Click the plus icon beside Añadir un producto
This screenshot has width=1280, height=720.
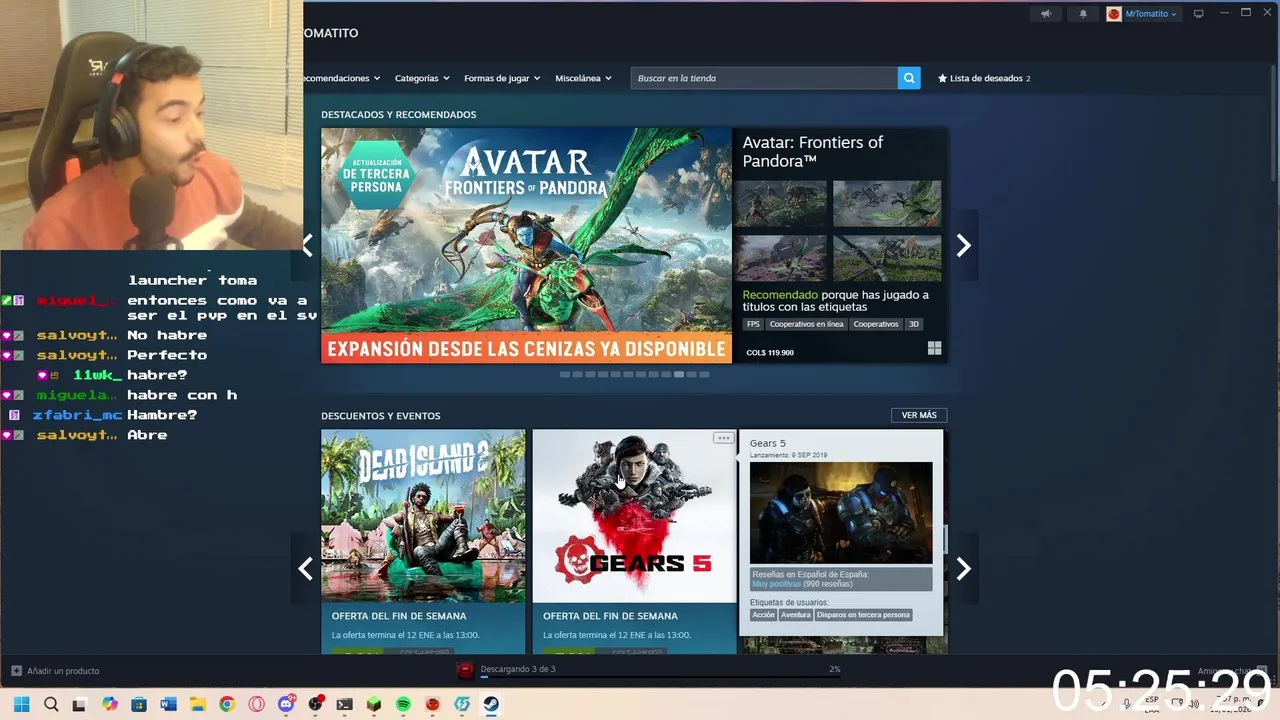coord(16,671)
